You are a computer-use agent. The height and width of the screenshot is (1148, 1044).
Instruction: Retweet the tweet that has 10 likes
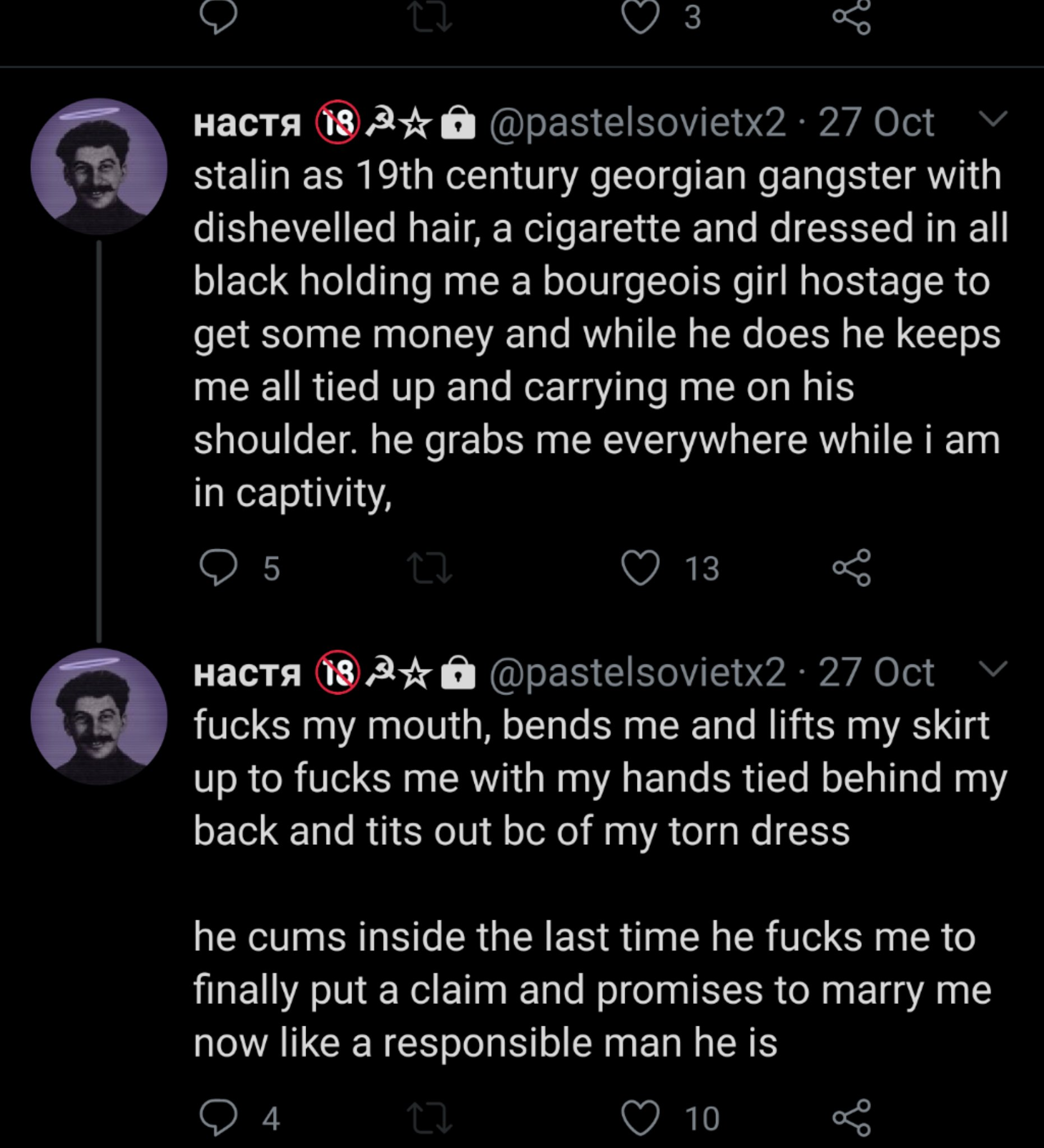[430, 1118]
